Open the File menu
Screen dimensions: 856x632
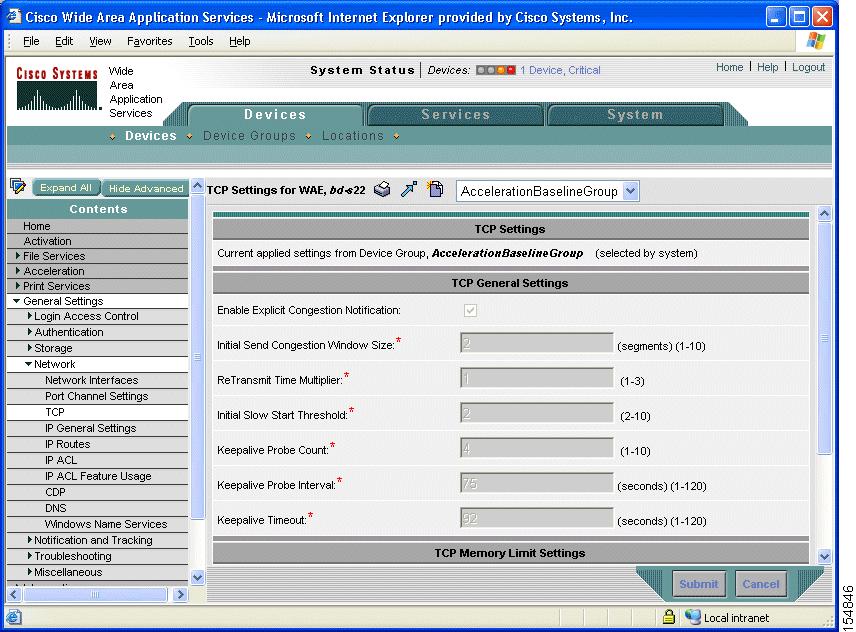[x=31, y=41]
